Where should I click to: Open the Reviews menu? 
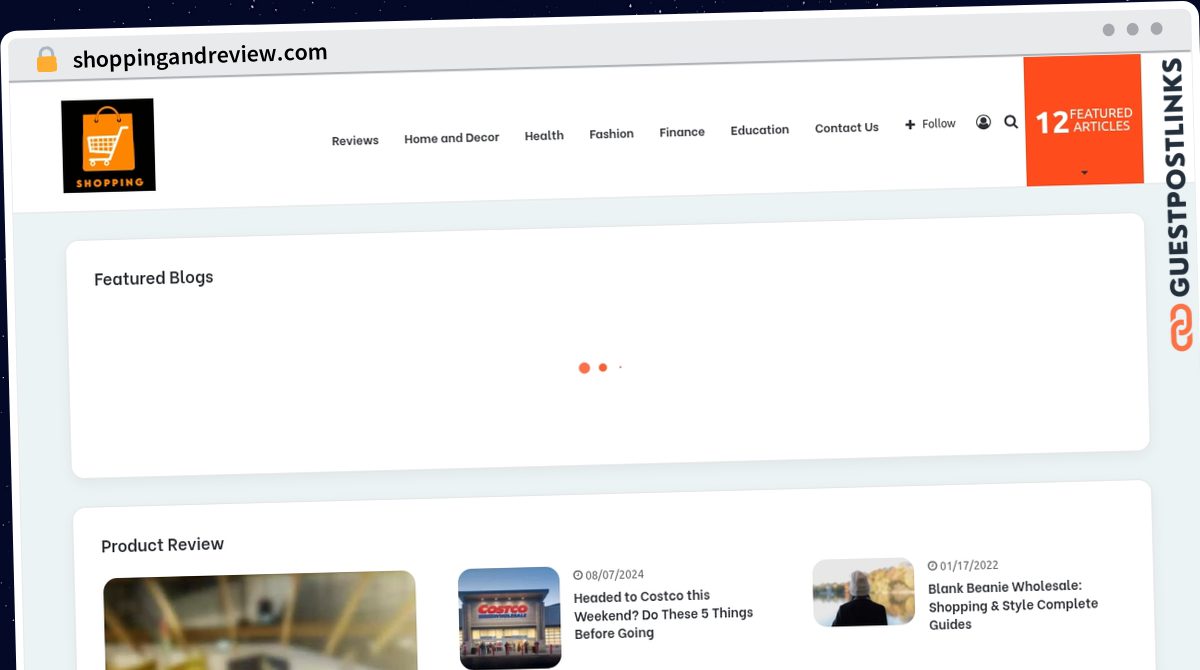click(x=355, y=141)
